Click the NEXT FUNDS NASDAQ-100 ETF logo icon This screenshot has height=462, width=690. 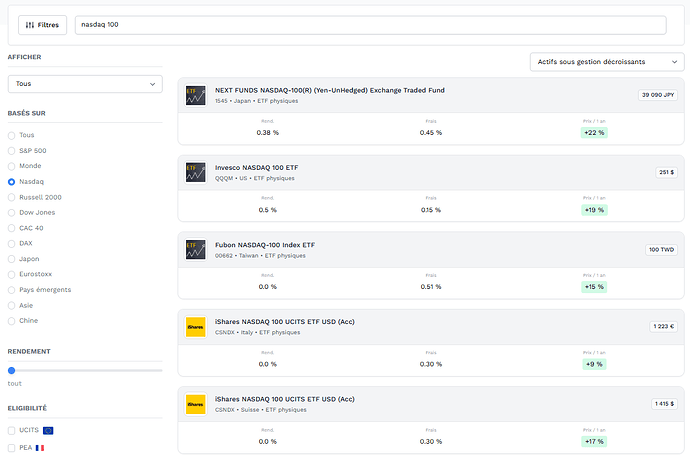195,95
